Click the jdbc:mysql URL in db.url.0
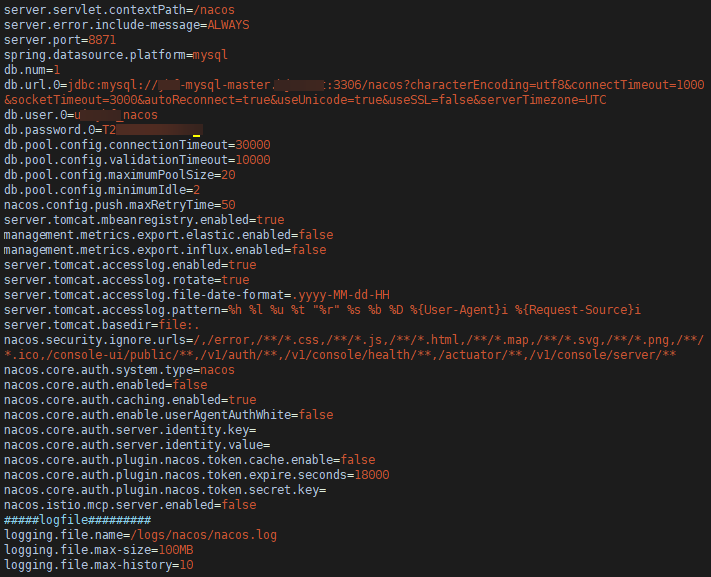Viewport: 711px width, 577px height. coord(386,85)
